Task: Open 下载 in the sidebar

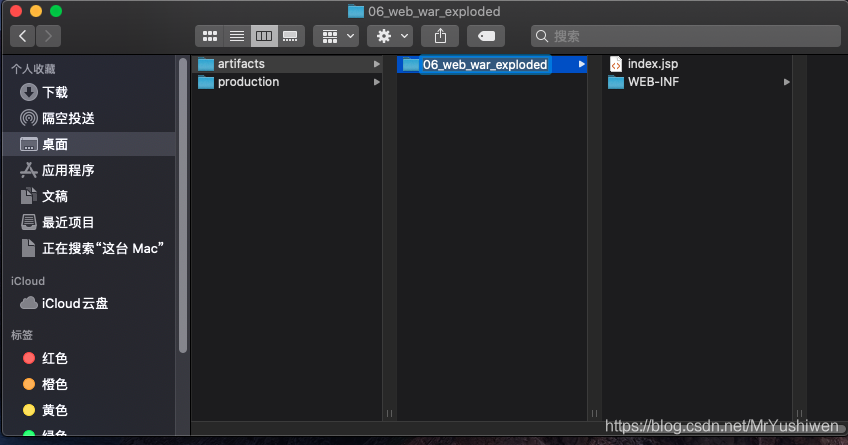Action: coord(89,92)
